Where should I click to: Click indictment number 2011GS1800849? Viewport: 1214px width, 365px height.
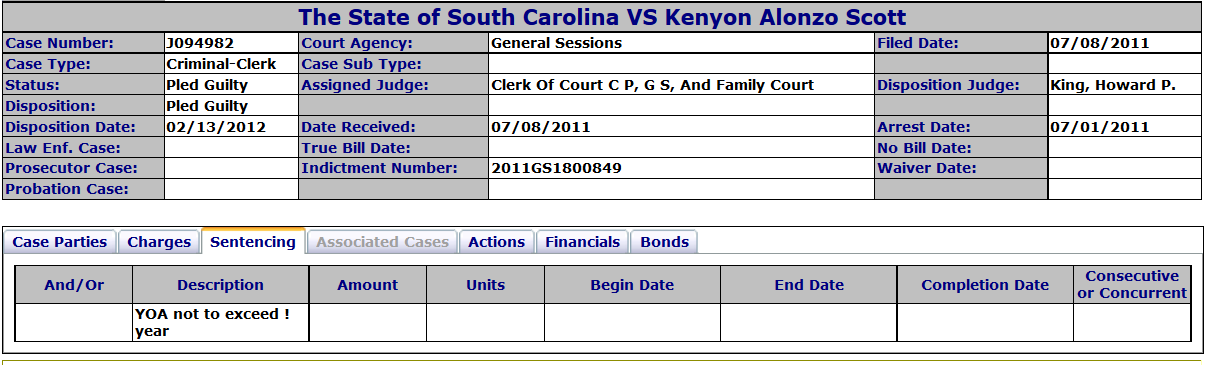coord(556,168)
